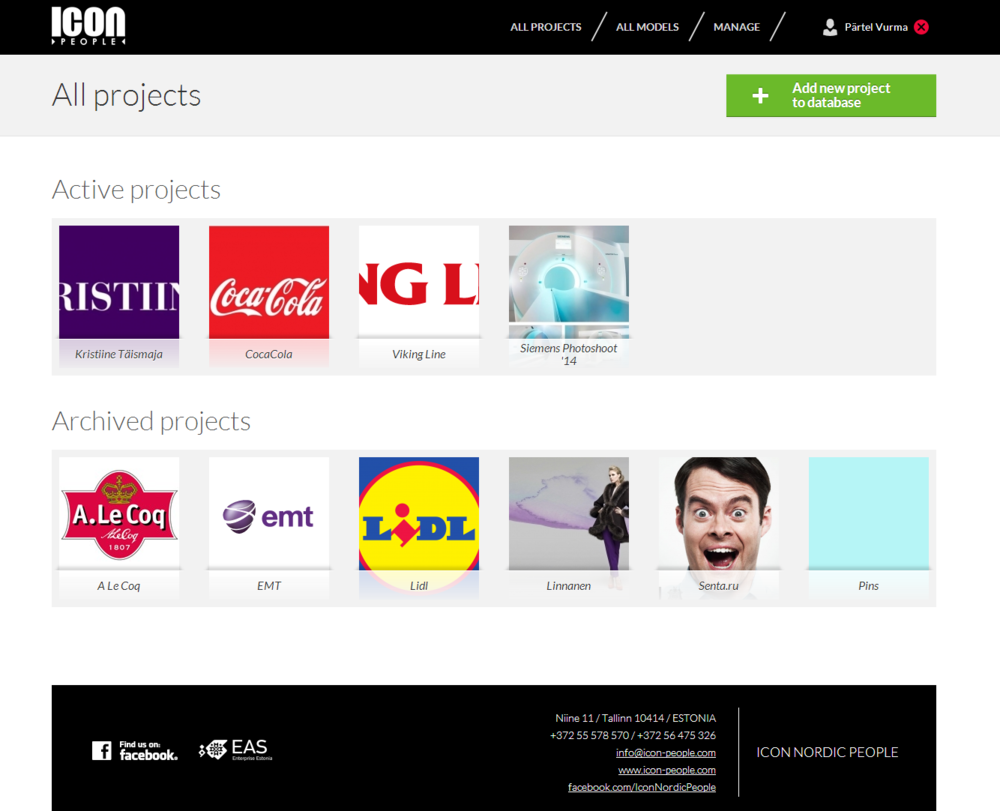The width and height of the screenshot is (1000, 811).
Task: Open the A Le Coq archived thumbnail
Action: point(119,513)
